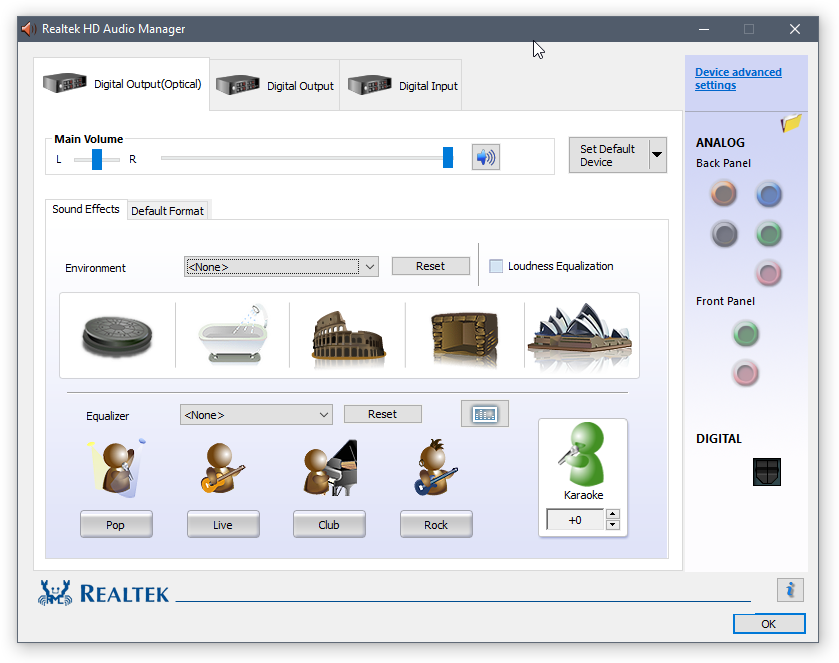The height and width of the screenshot is (663, 839).
Task: Click the digital optical connector icon
Action: point(767,471)
